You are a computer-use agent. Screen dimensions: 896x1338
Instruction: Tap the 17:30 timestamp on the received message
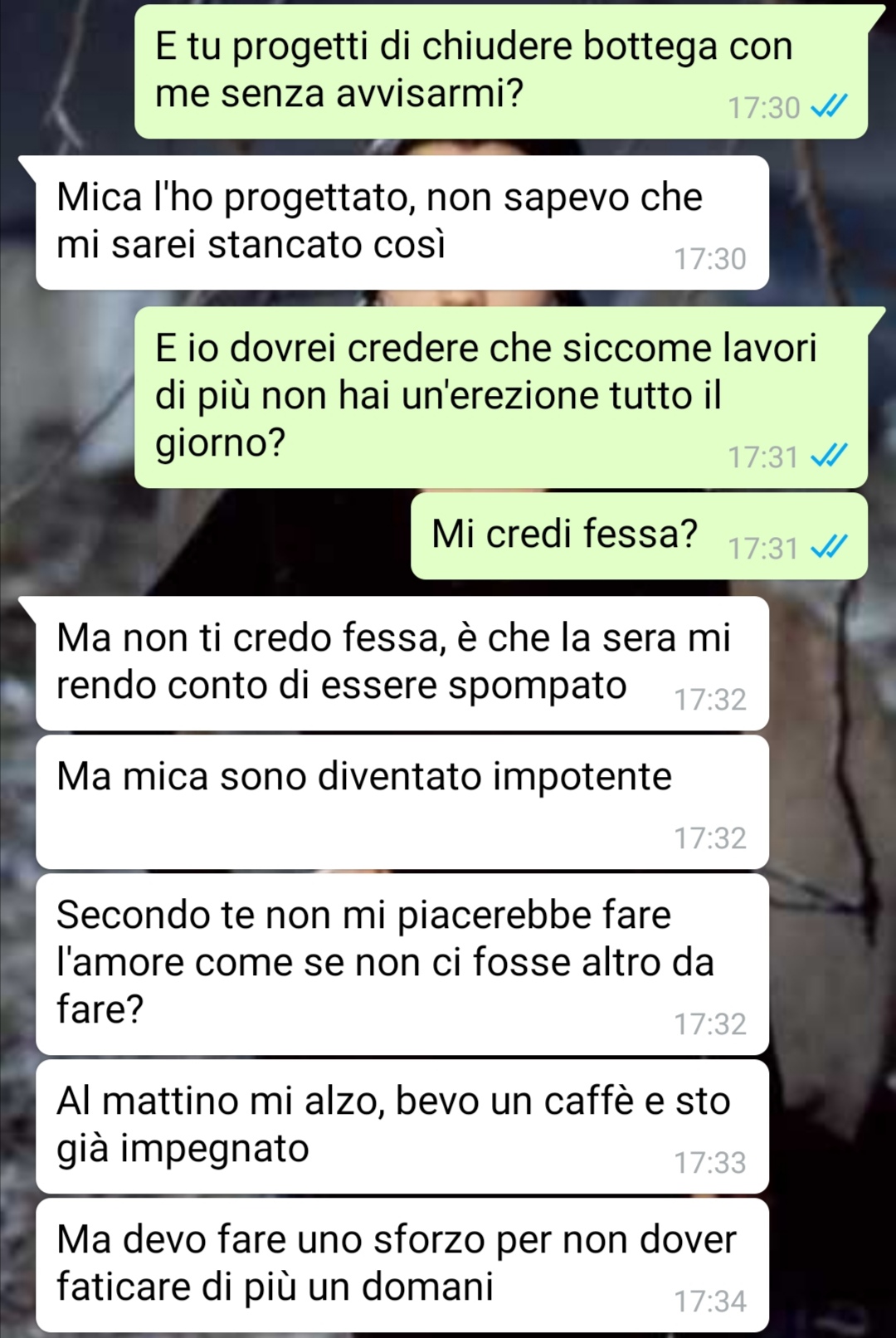point(710,258)
